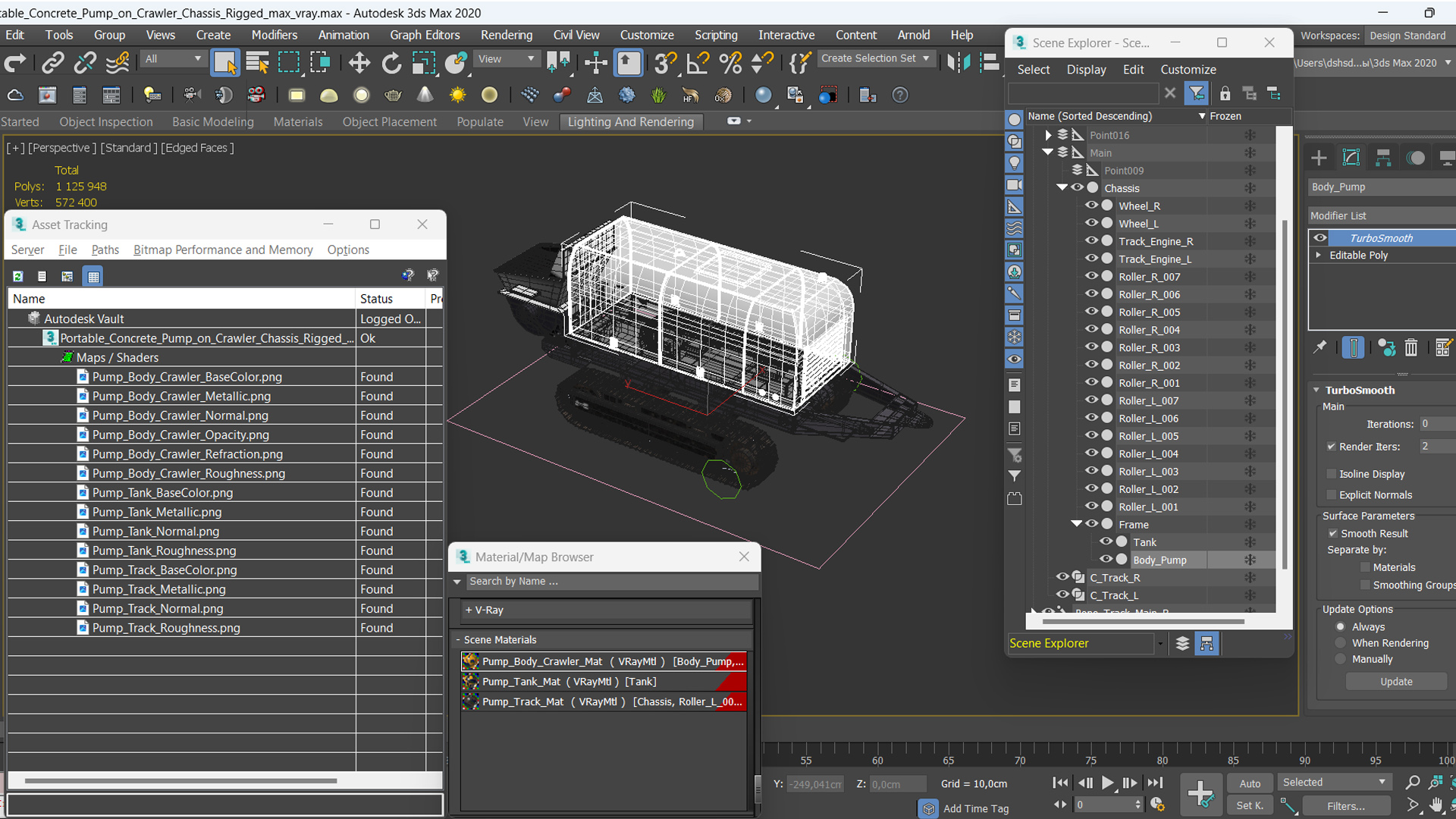Enable Isoline Display checkbox
The width and height of the screenshot is (1456, 819).
[1331, 474]
